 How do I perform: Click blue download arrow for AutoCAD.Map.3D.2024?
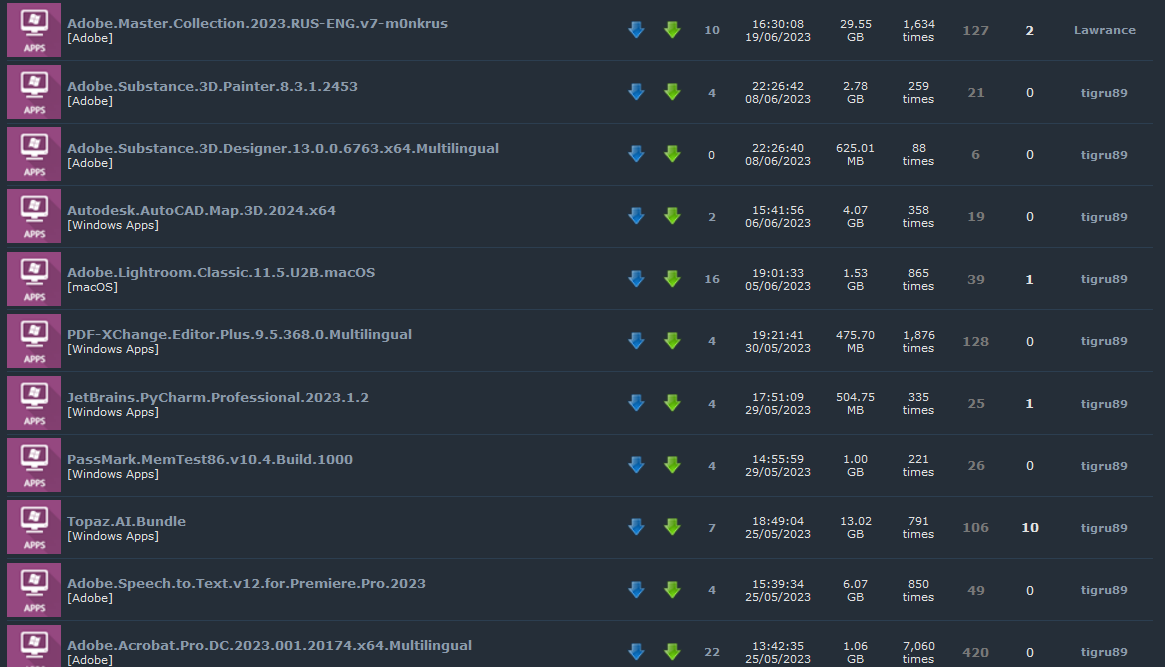click(636, 216)
